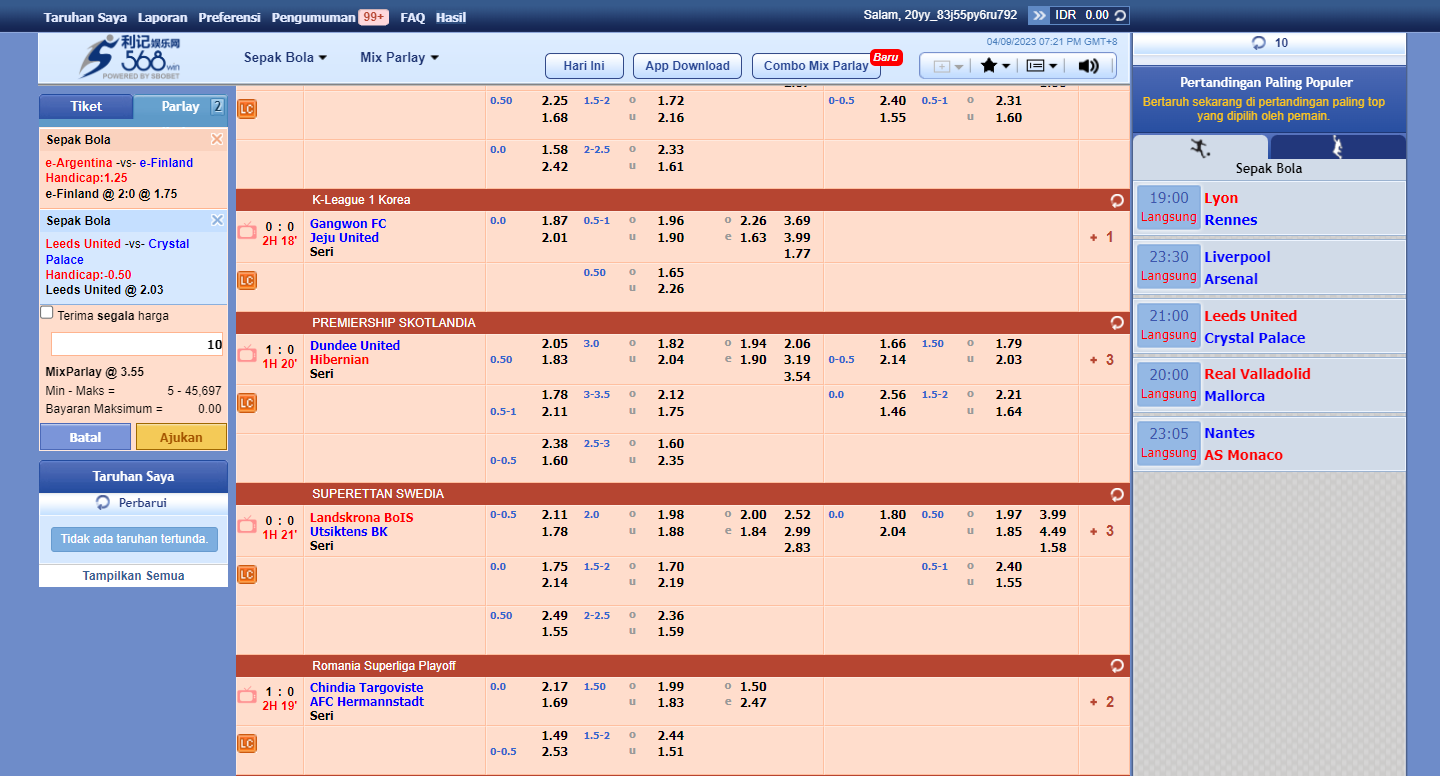The image size is (1440, 776).
Task: Remove the Leeds United bet from the slip
Action: [x=217, y=220]
